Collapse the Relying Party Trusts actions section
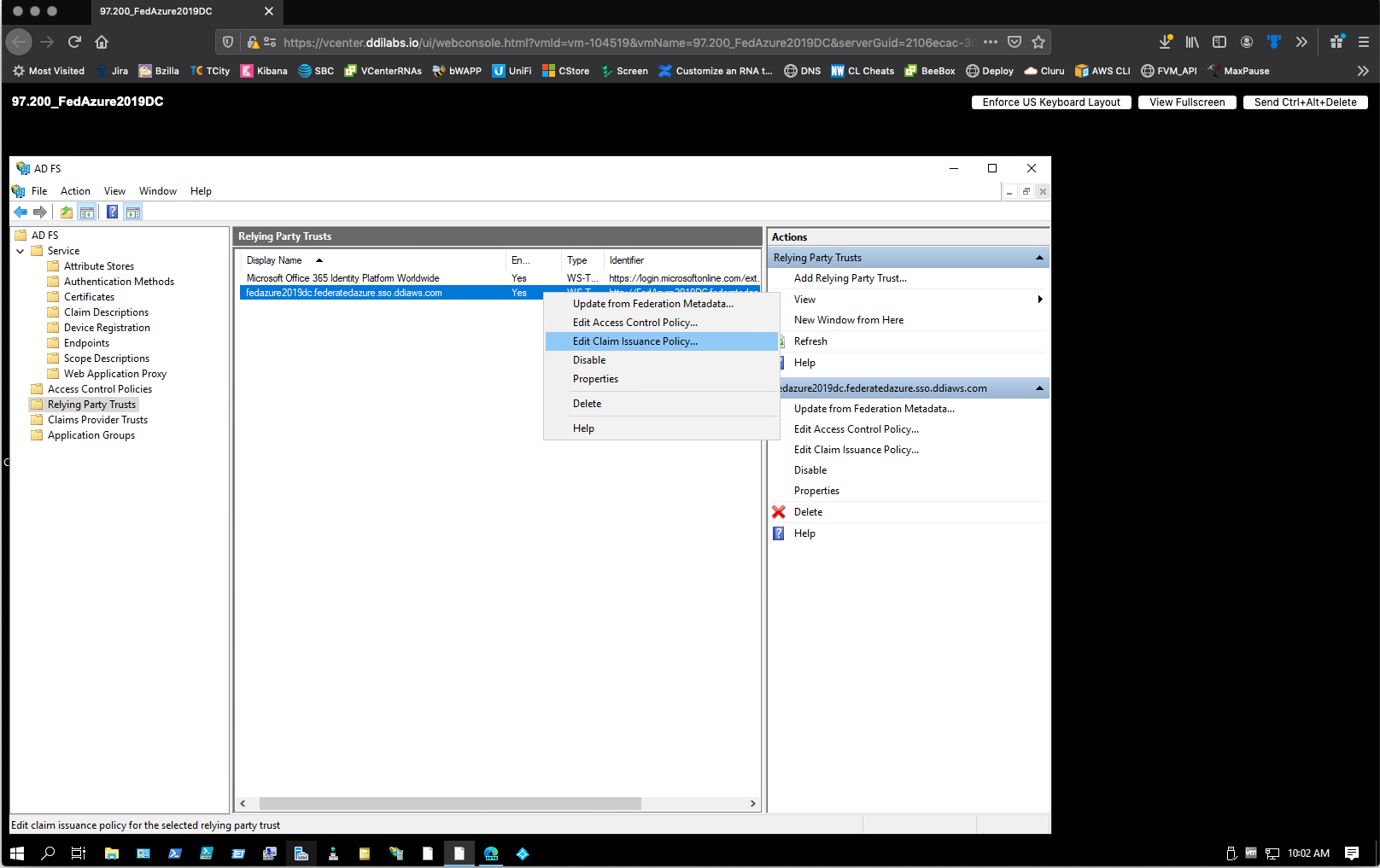1380x868 pixels. (1039, 258)
